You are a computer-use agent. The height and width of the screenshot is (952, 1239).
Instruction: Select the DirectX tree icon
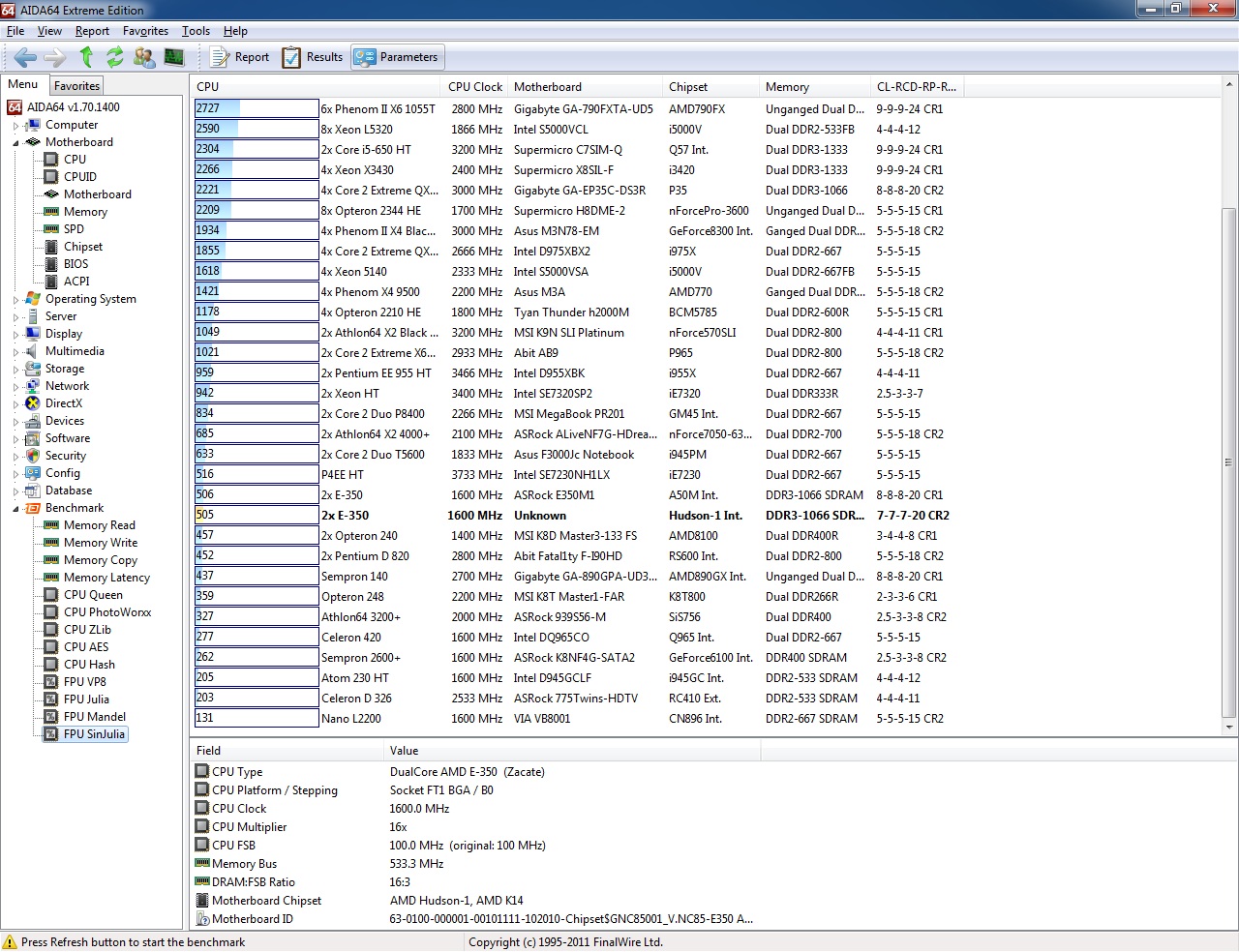tap(33, 403)
